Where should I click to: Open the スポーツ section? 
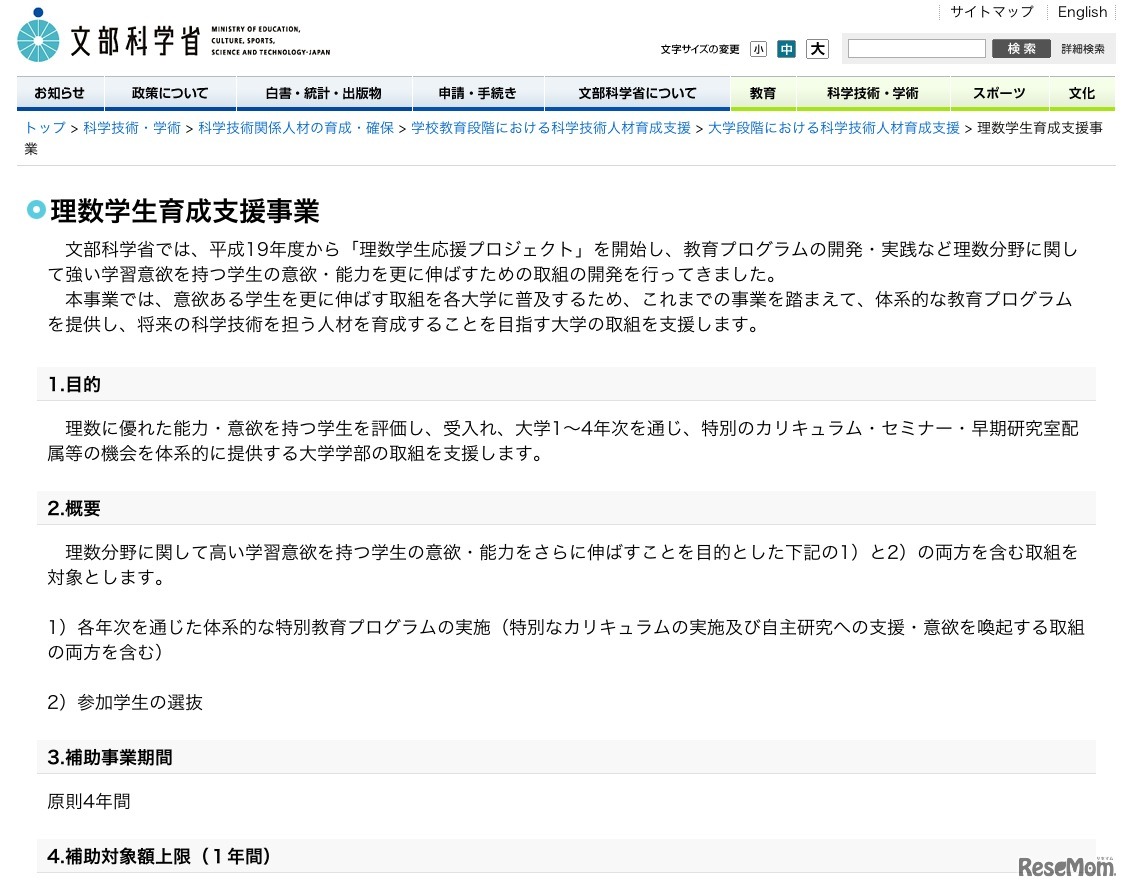[997, 92]
